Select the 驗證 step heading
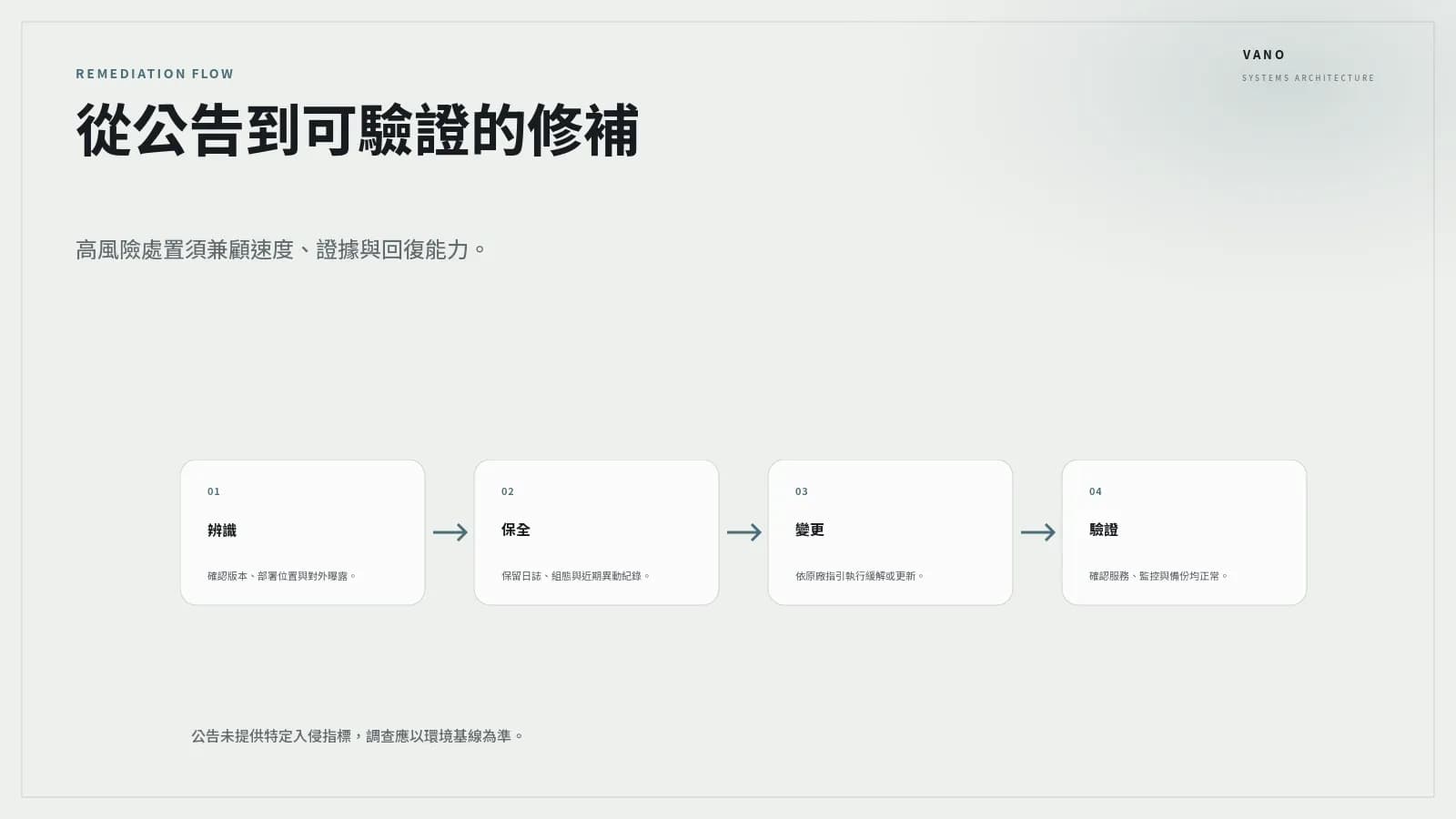1456x819 pixels. [1104, 530]
